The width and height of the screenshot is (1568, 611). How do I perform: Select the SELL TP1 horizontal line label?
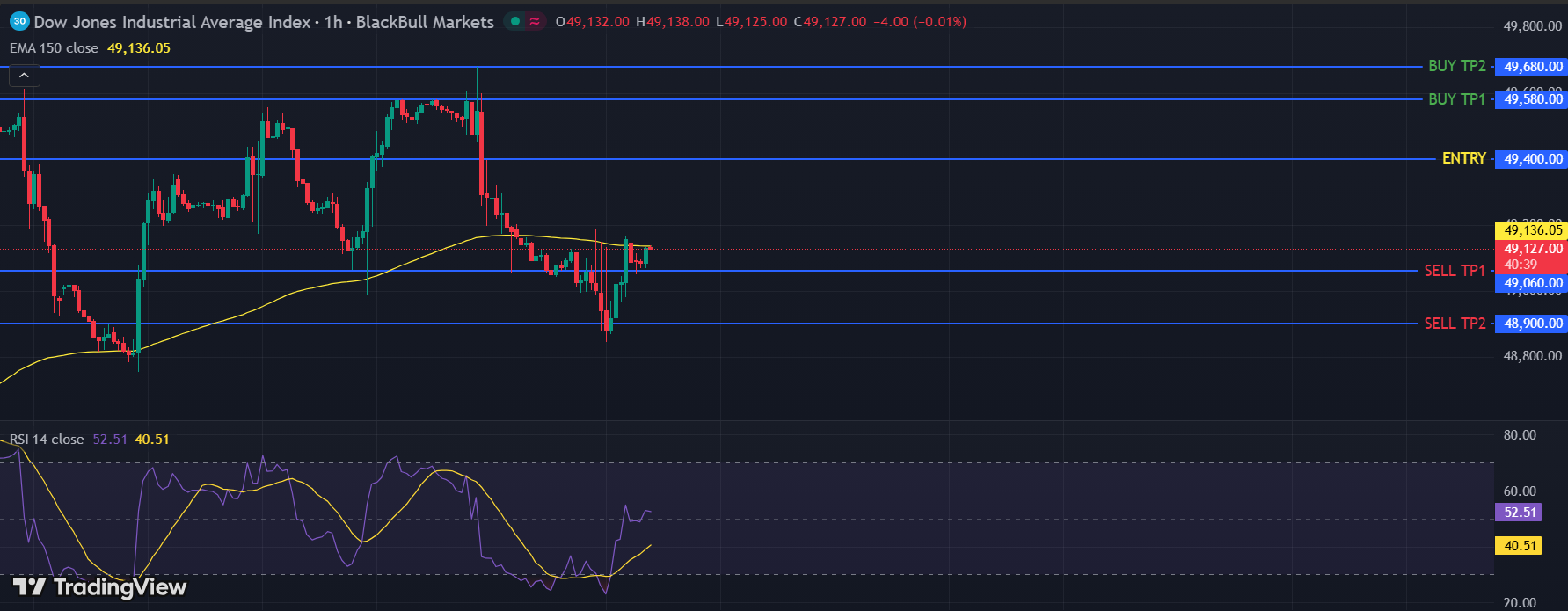click(x=1454, y=271)
